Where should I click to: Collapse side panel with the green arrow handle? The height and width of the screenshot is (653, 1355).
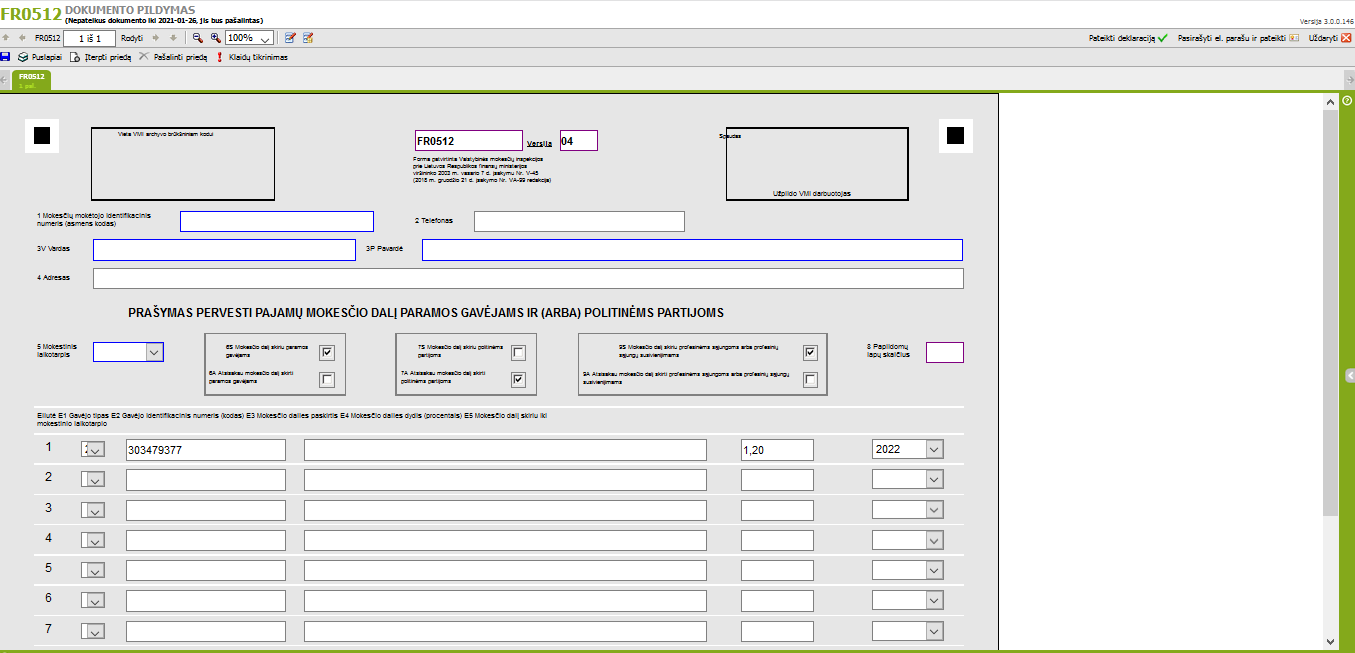1349,376
